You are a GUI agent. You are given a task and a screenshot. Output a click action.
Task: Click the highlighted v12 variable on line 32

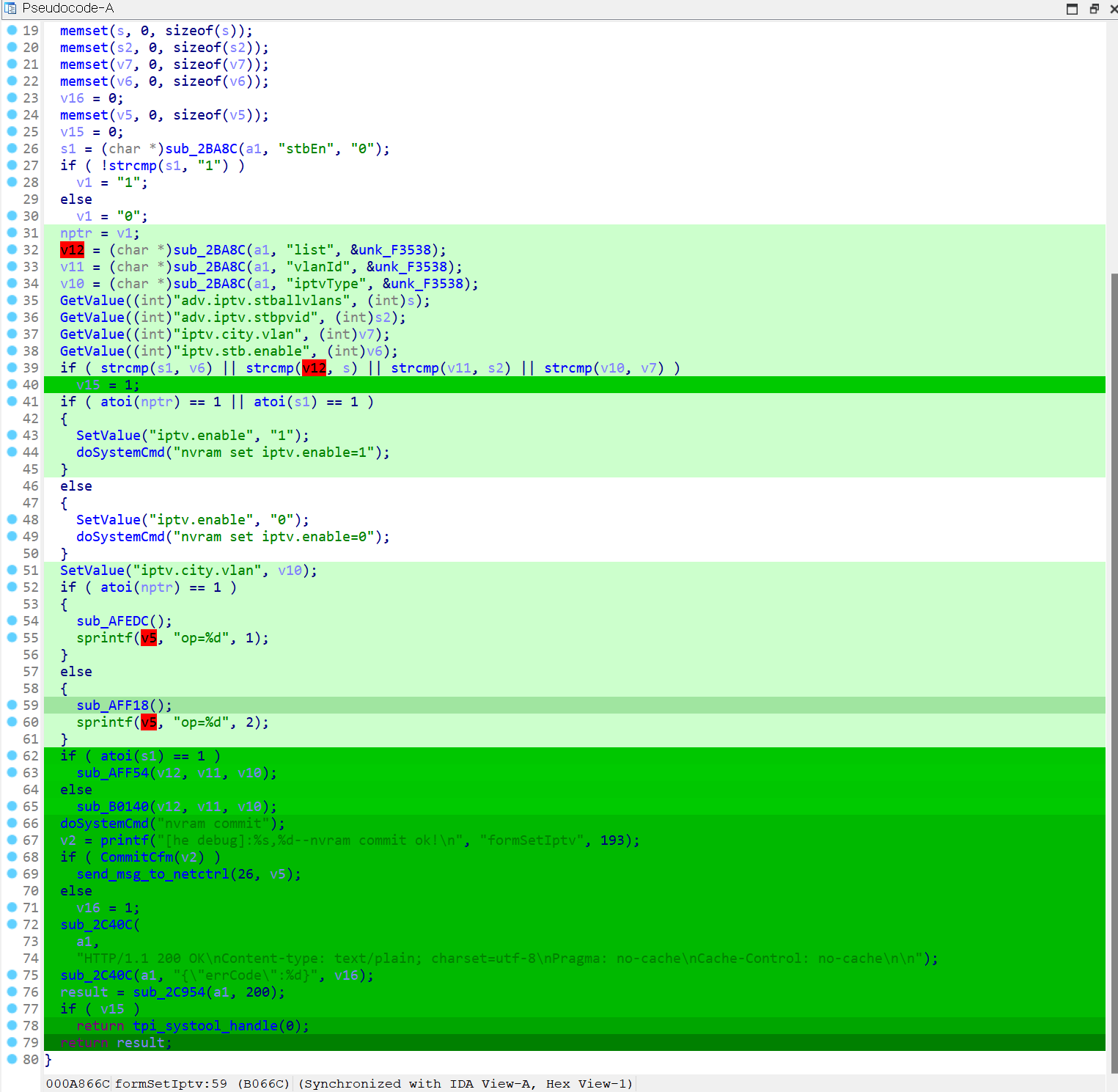click(72, 250)
